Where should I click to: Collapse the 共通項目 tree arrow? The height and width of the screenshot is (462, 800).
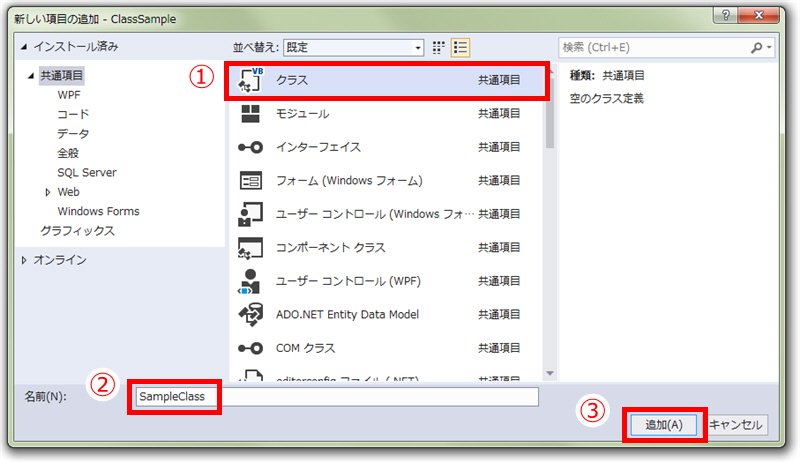tap(31, 75)
